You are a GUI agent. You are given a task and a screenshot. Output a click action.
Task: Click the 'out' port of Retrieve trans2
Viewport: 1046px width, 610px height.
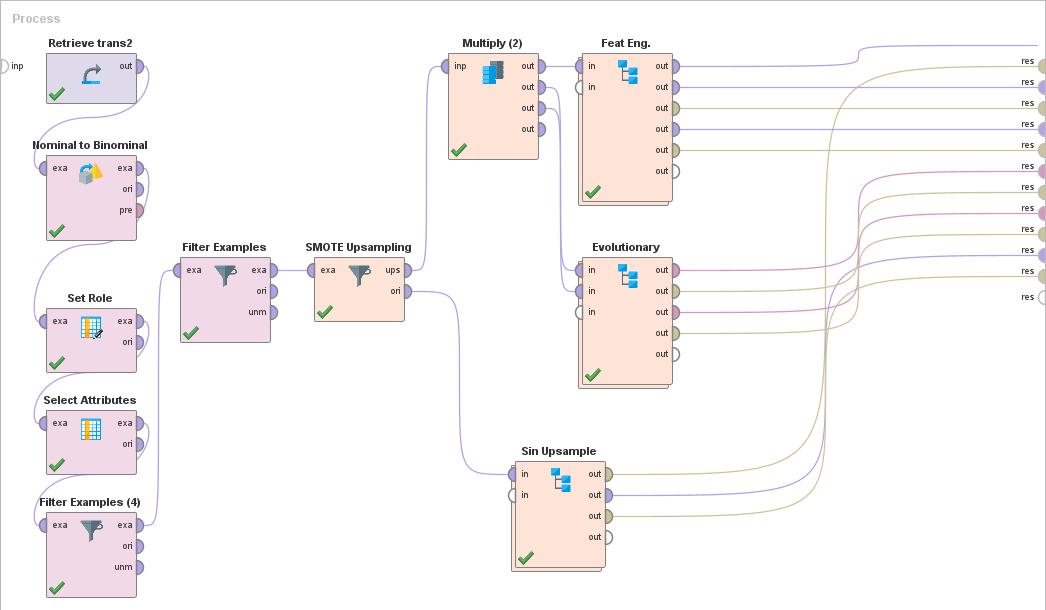click(140, 66)
